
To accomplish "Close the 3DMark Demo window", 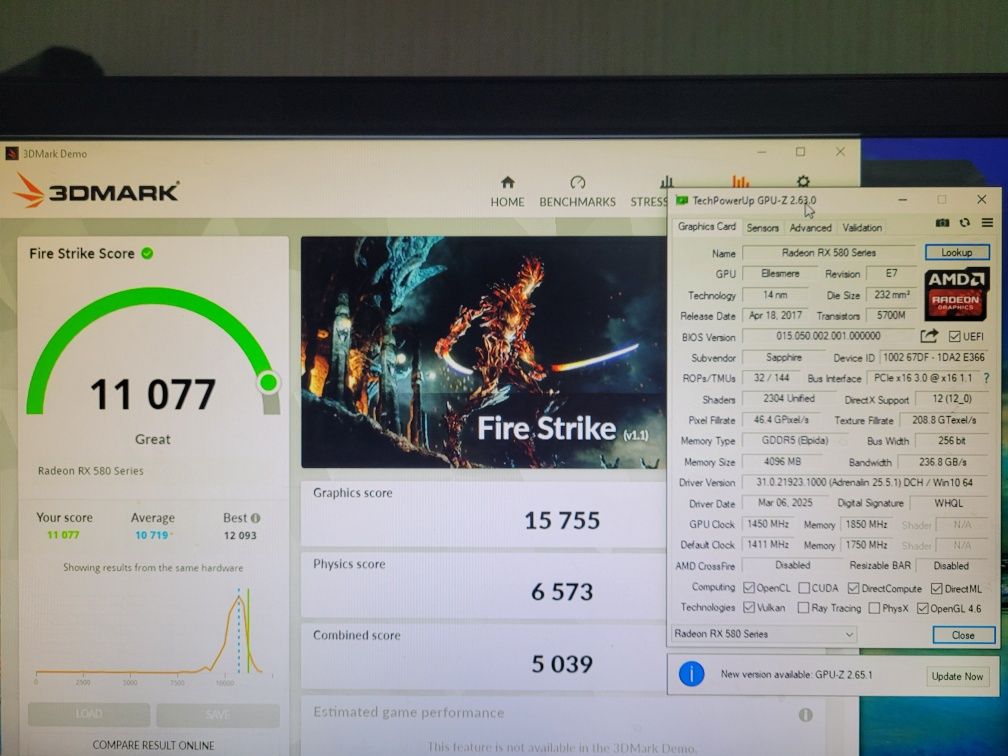I will pos(840,152).
